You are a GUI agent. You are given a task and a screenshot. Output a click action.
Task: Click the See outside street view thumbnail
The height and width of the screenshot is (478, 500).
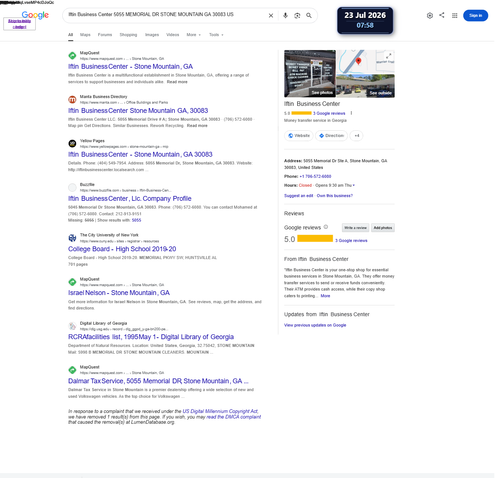click(365, 86)
